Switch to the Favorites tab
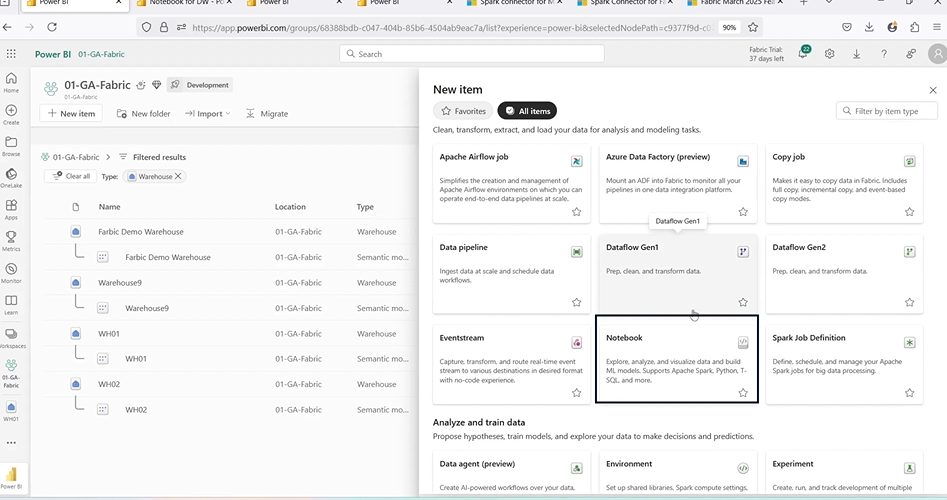This screenshot has width=947, height=500. coord(463,111)
